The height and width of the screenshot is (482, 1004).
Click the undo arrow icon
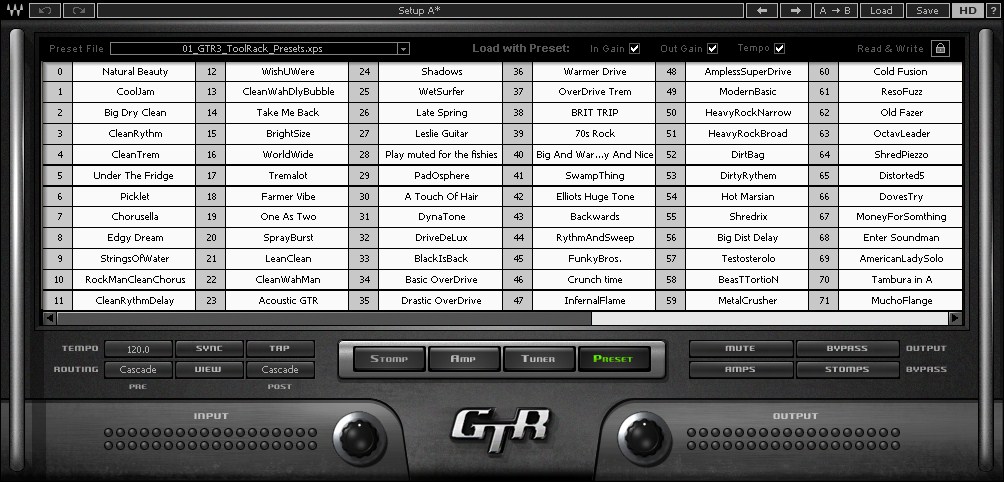pyautogui.click(x=46, y=10)
